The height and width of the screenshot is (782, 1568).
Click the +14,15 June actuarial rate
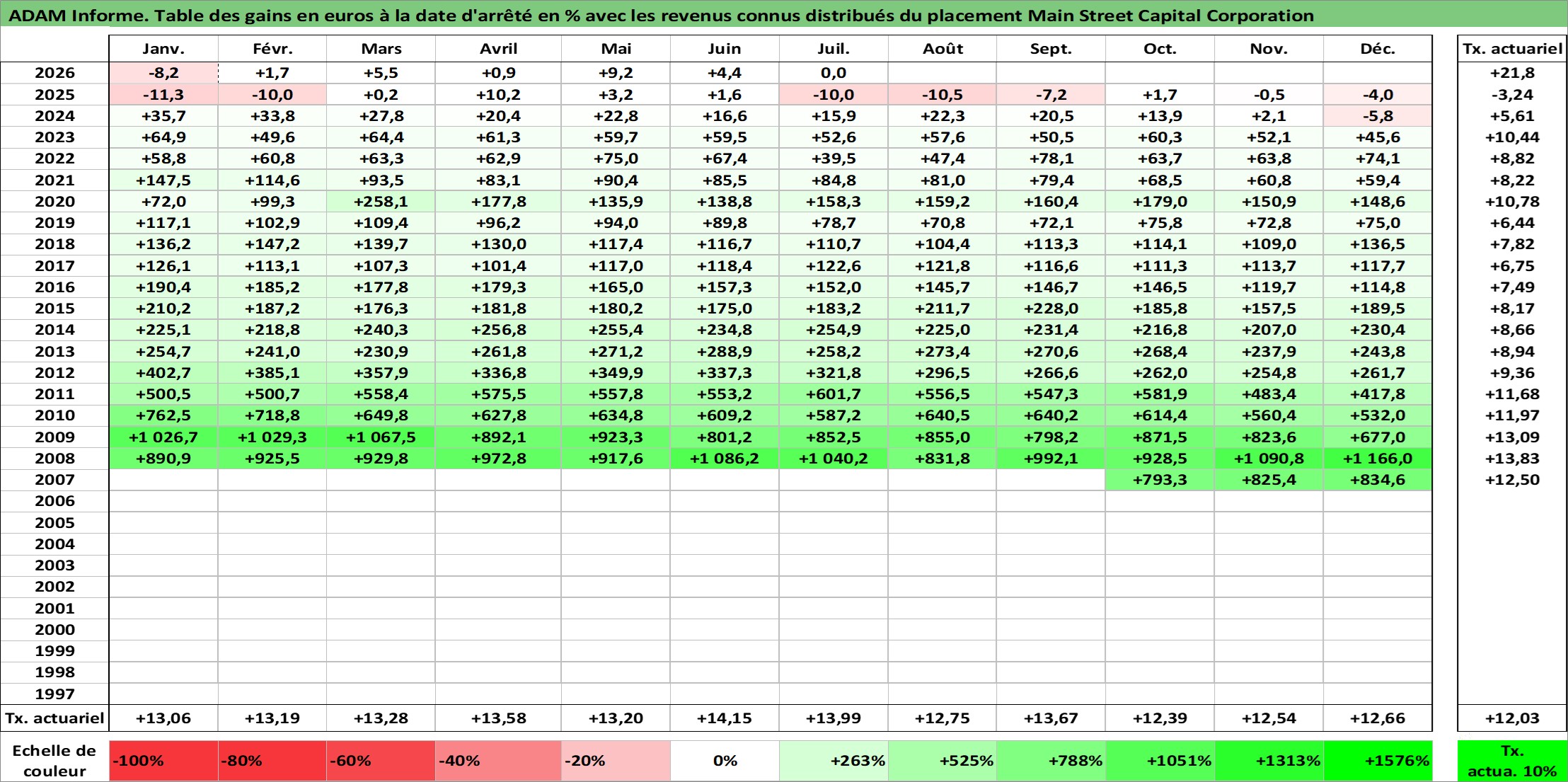click(x=725, y=718)
